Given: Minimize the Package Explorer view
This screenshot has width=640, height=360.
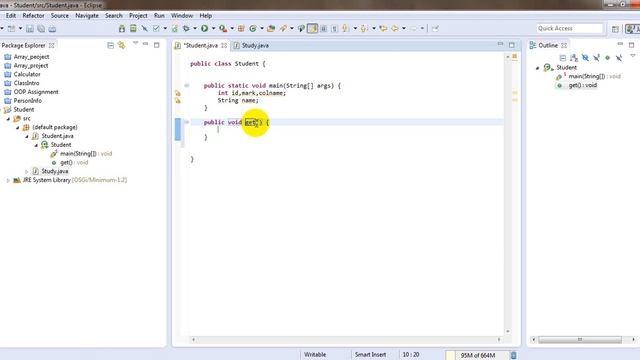Looking at the screenshot, I should pyautogui.click(x=145, y=44).
